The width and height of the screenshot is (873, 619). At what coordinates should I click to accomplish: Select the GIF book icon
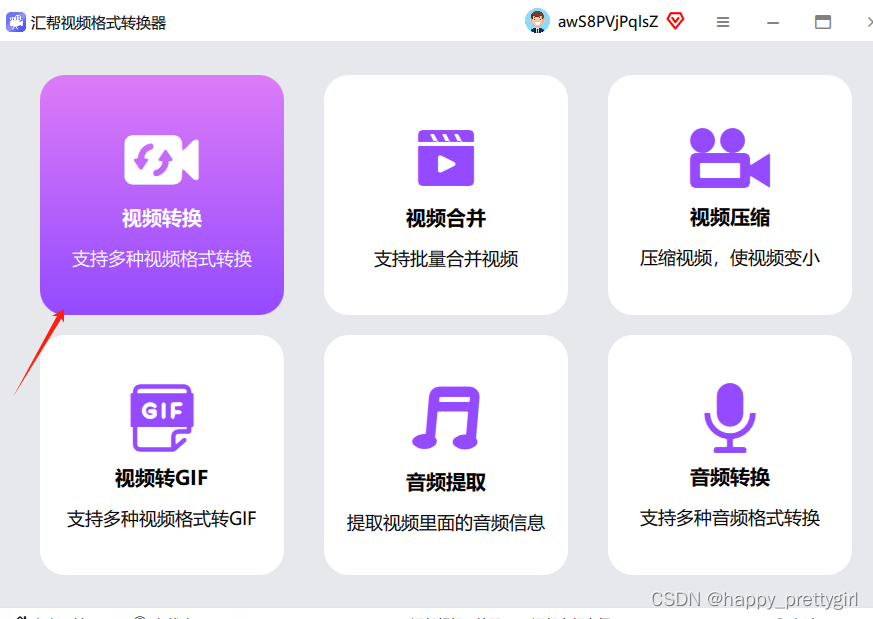(x=161, y=415)
